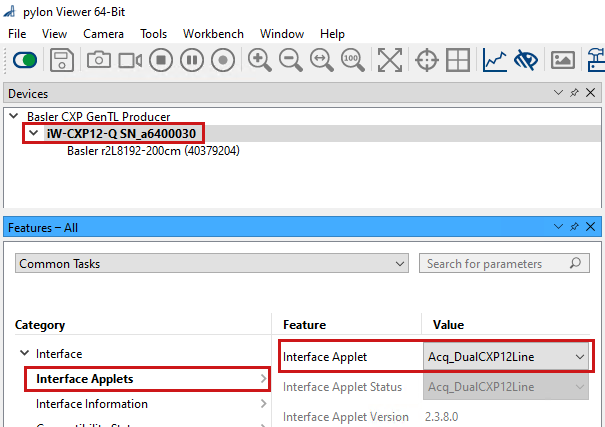
Task: Click the Interface Applet Status label
Action: point(342,387)
